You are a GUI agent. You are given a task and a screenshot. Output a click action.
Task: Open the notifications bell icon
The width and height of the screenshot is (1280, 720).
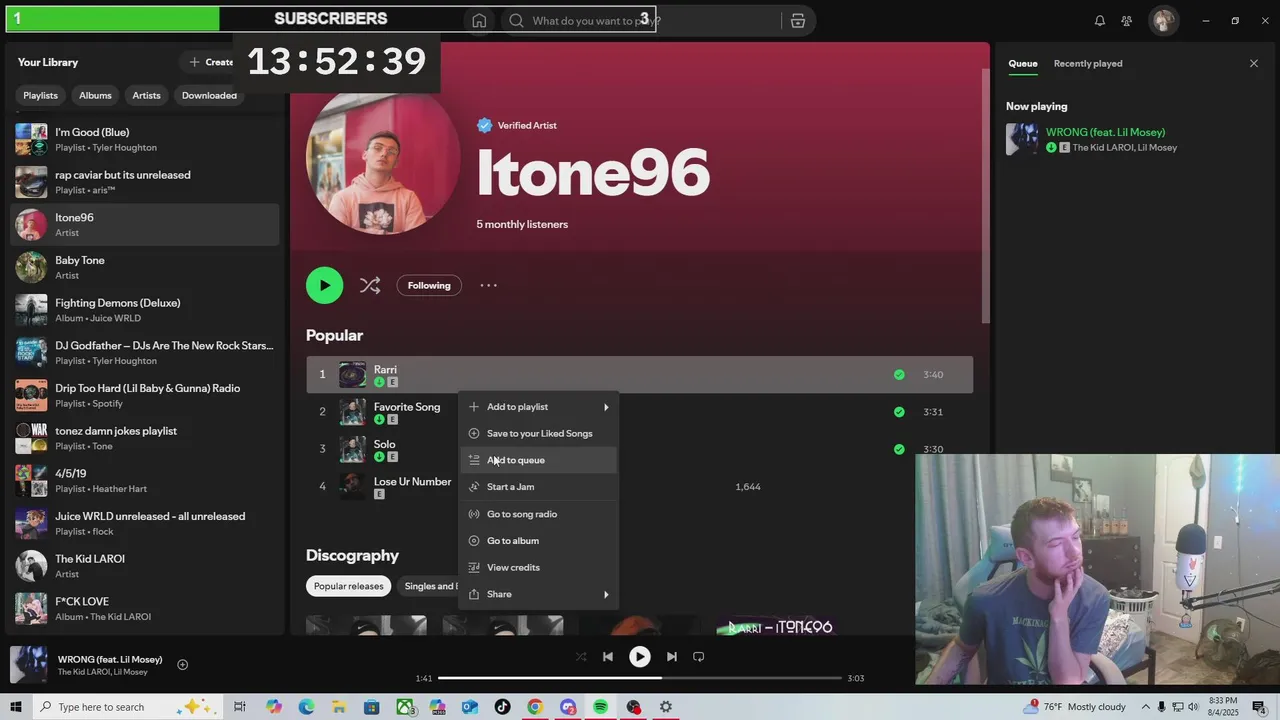[x=1100, y=21]
